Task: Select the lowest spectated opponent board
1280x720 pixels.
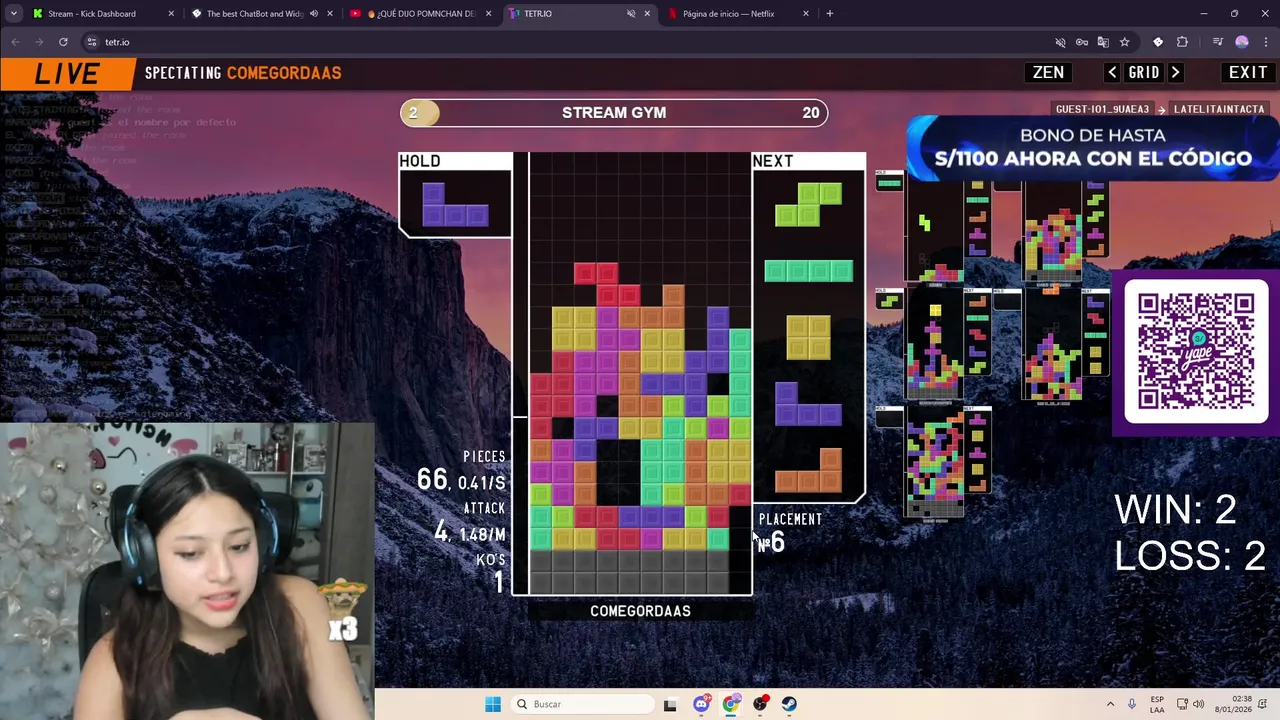Action: click(934, 464)
